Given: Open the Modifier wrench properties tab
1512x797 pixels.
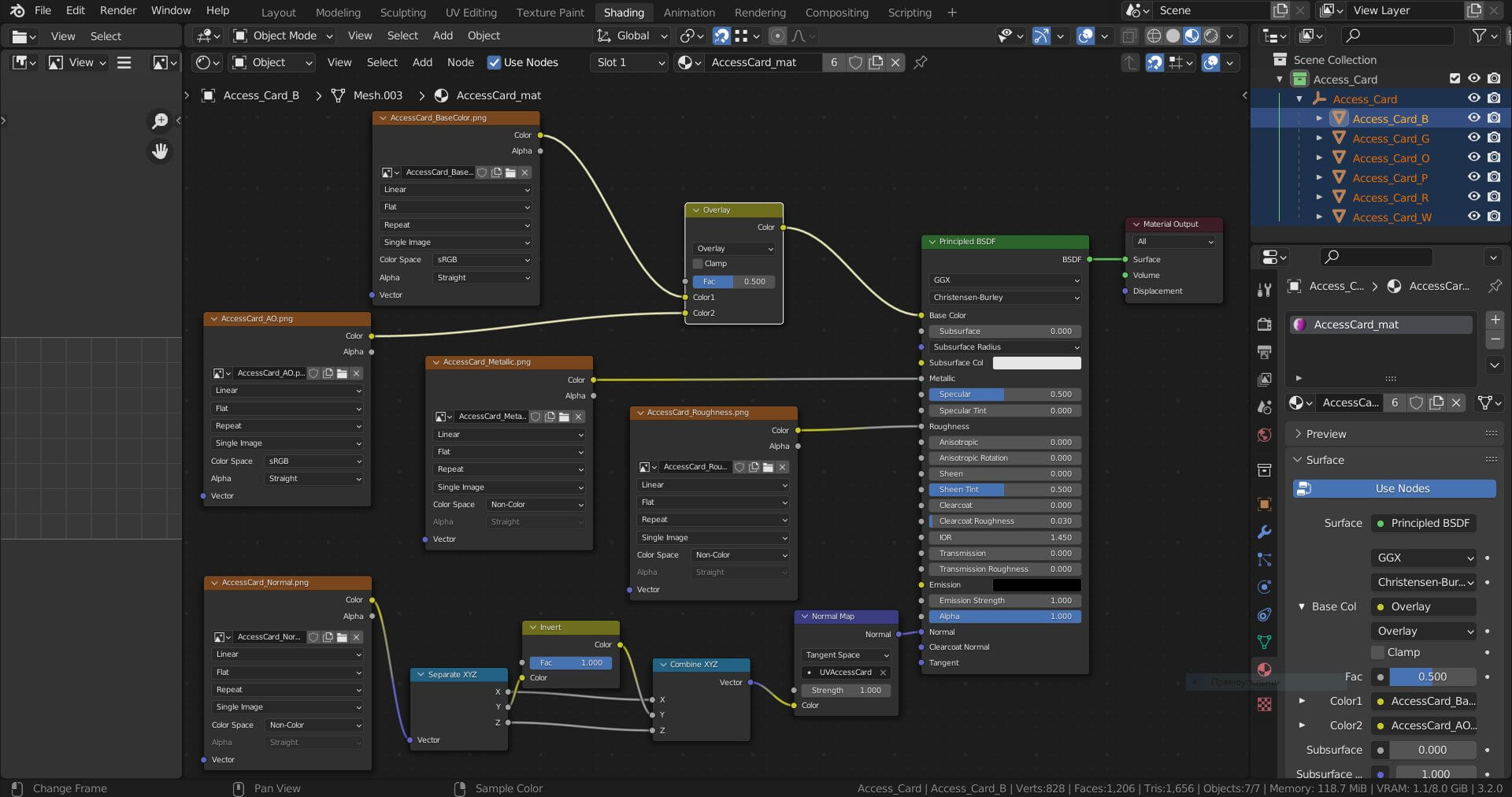Looking at the screenshot, I should pos(1264,532).
